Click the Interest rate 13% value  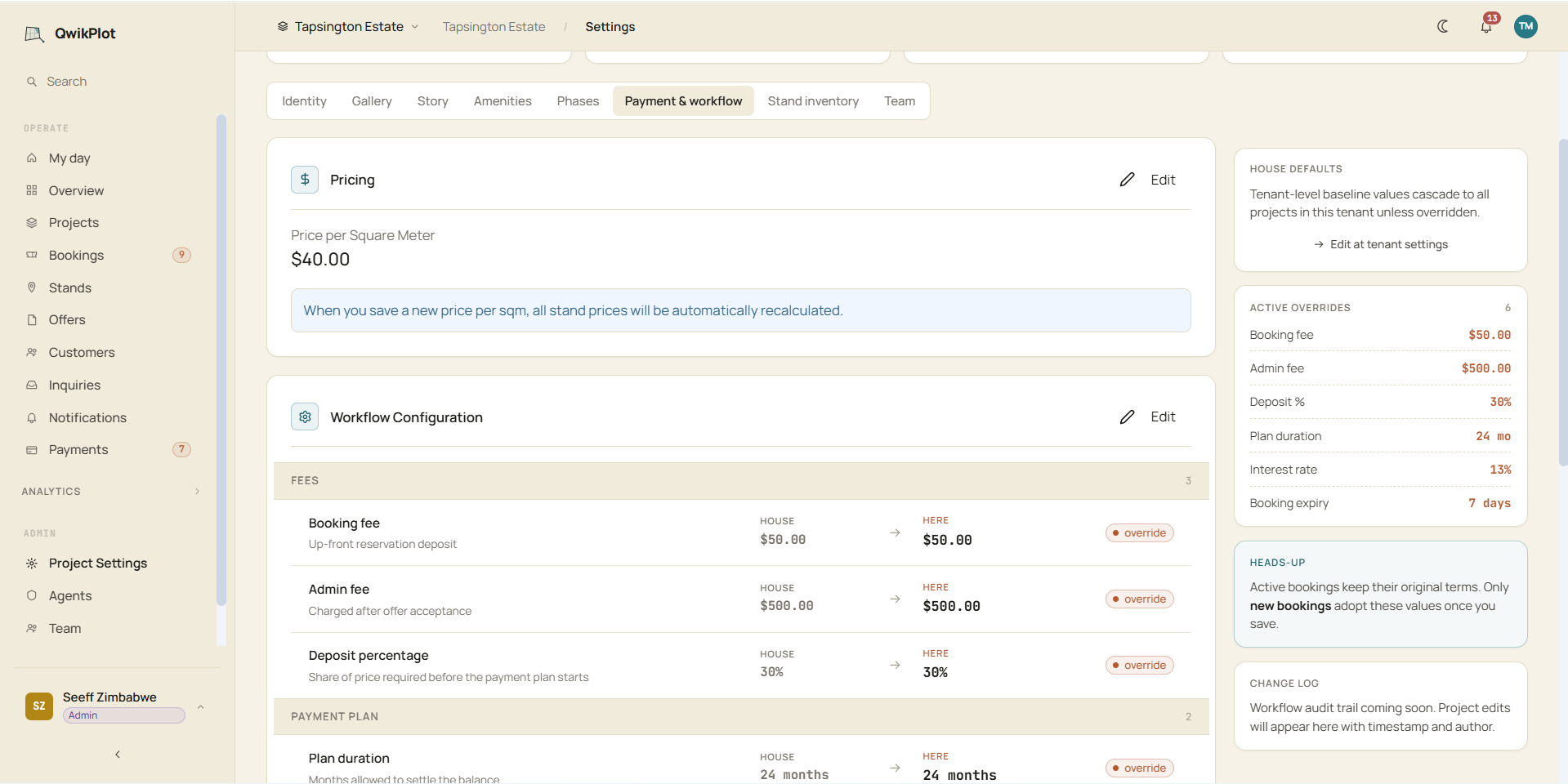pos(1500,470)
